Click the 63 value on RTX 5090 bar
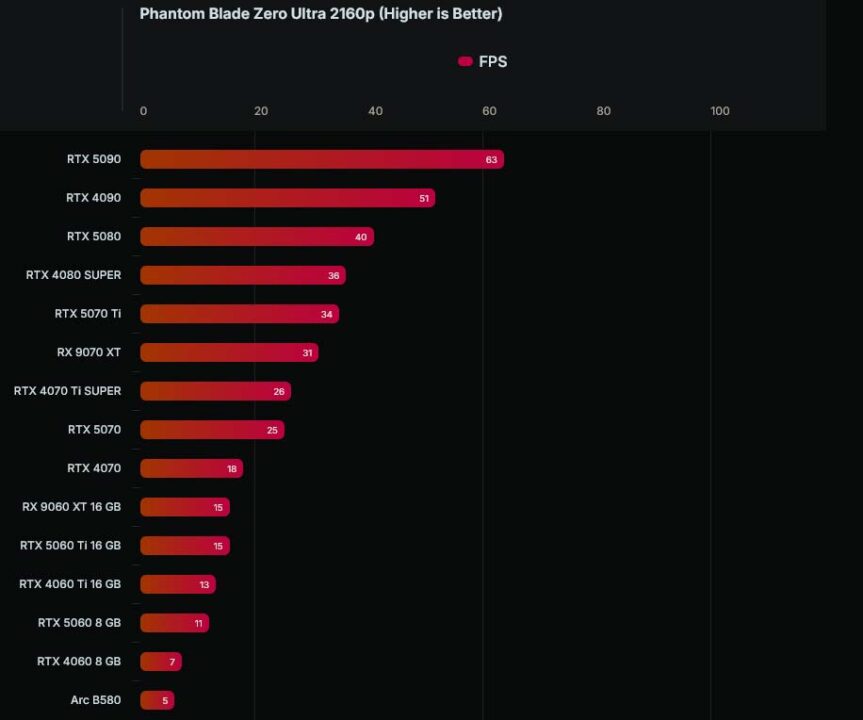 tap(491, 160)
